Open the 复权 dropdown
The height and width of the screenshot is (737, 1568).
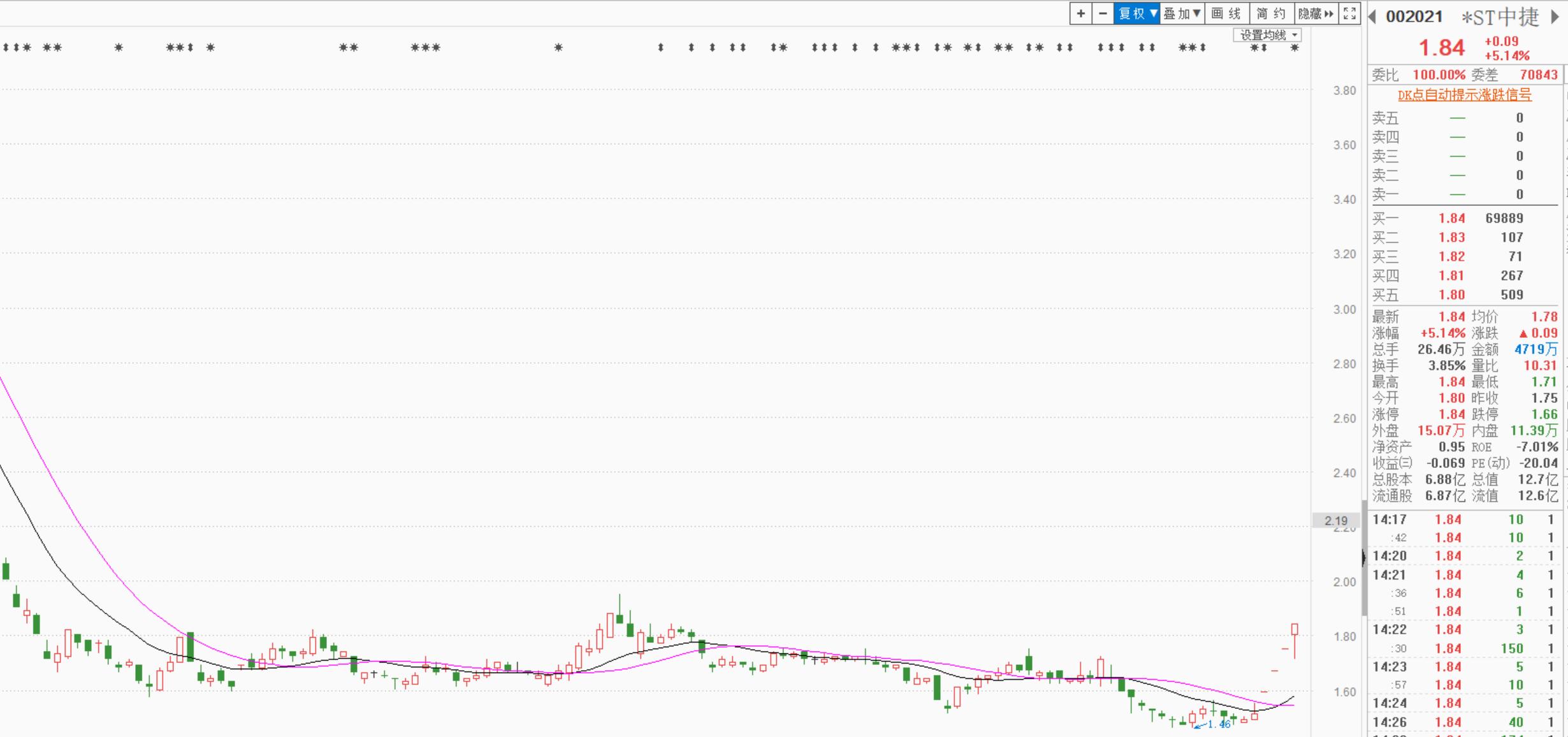click(x=1136, y=13)
